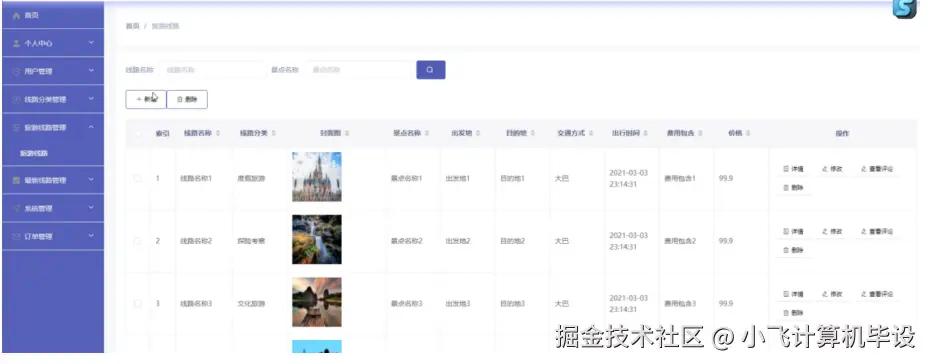The height and width of the screenshot is (364, 929).
Task: Click 查看评论 for row 线路名称2
Action: 877,232
